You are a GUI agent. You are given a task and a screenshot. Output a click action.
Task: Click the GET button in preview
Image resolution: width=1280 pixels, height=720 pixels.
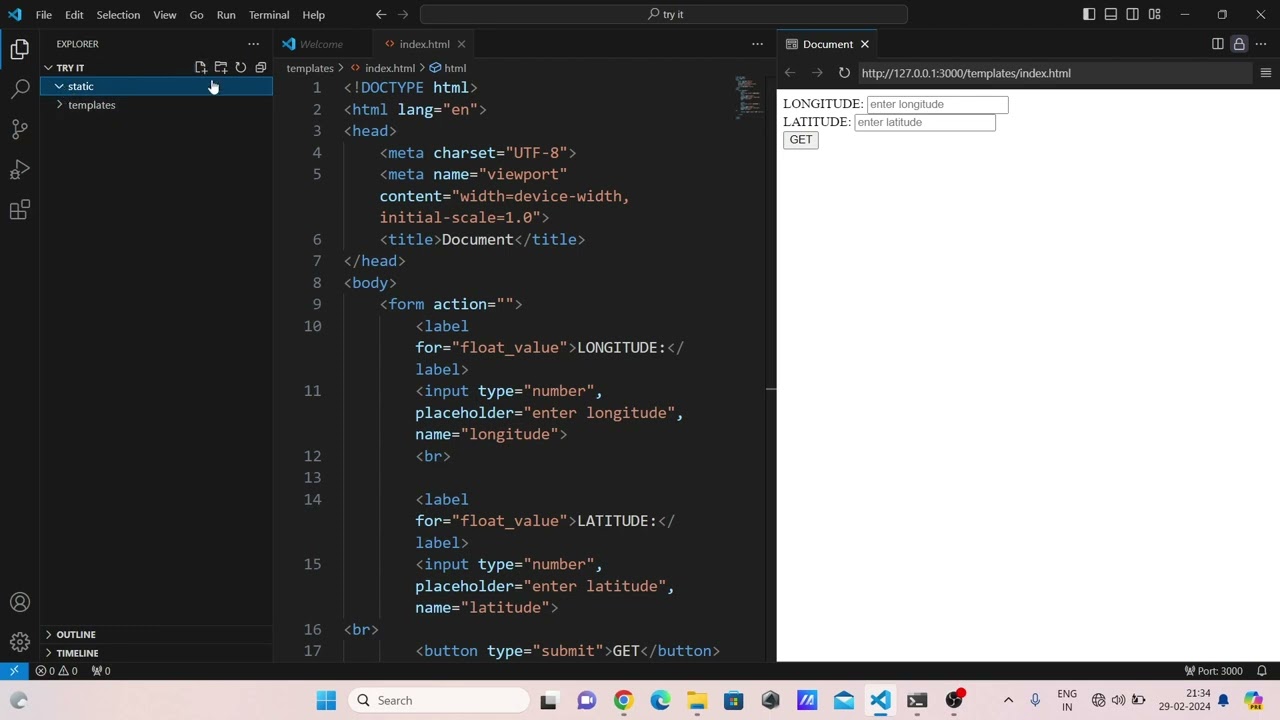[x=801, y=140]
